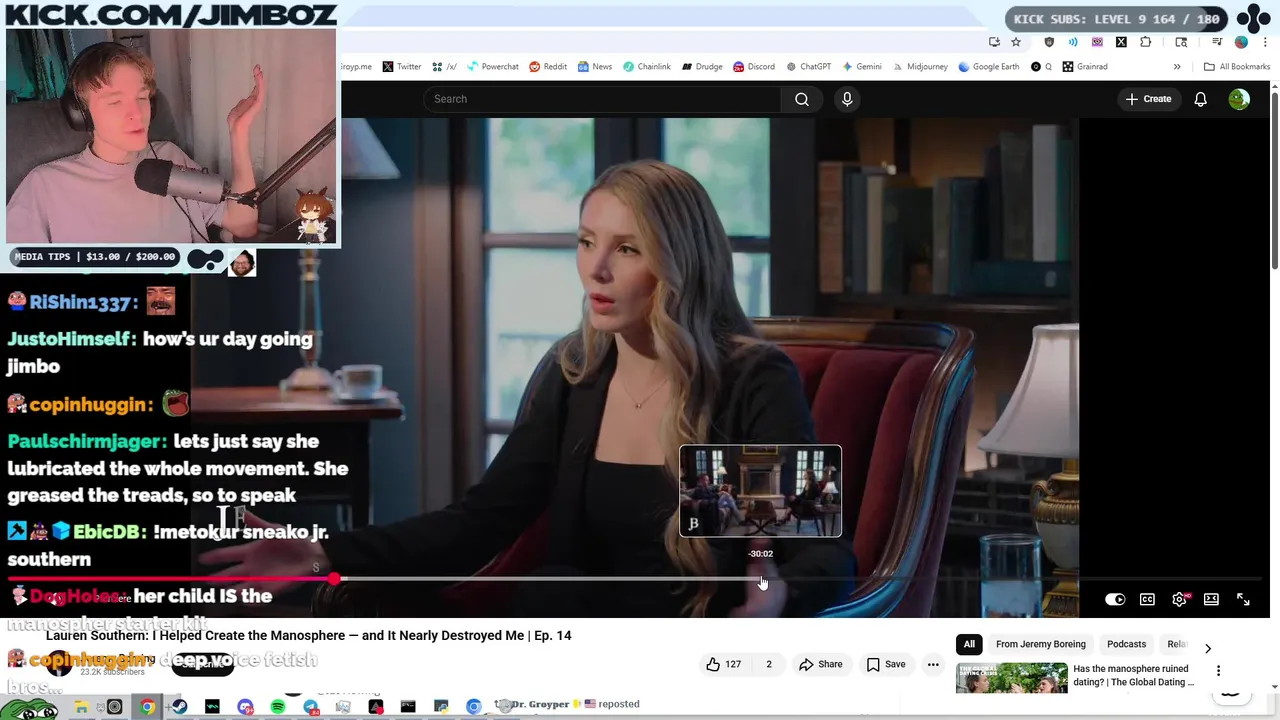Open the shield extension icon
Viewport: 1280px width, 720px height.
click(1049, 42)
